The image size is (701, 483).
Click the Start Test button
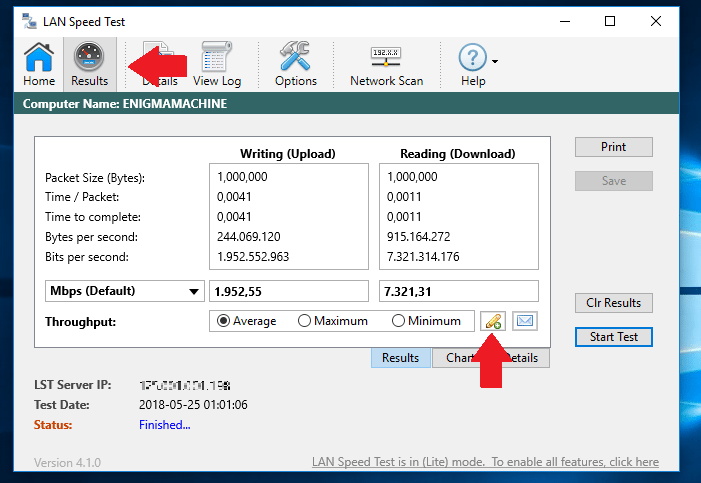613,337
